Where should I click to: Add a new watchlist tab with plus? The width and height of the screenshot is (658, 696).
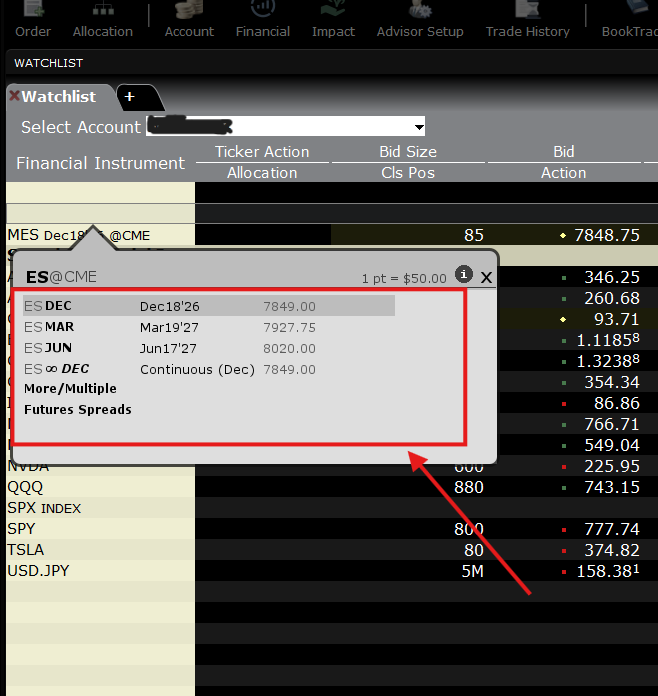coord(130,96)
